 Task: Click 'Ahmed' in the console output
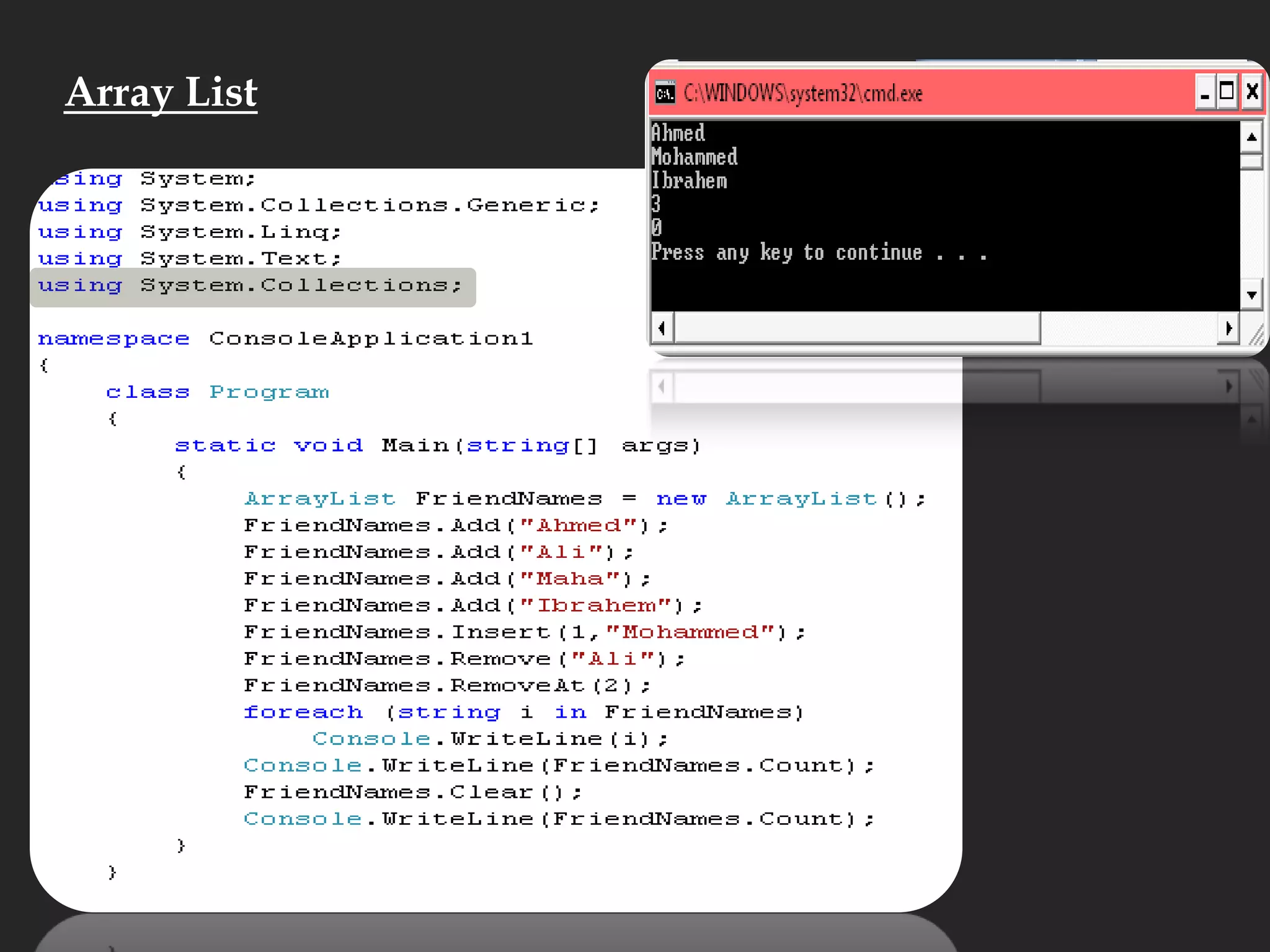pos(678,133)
